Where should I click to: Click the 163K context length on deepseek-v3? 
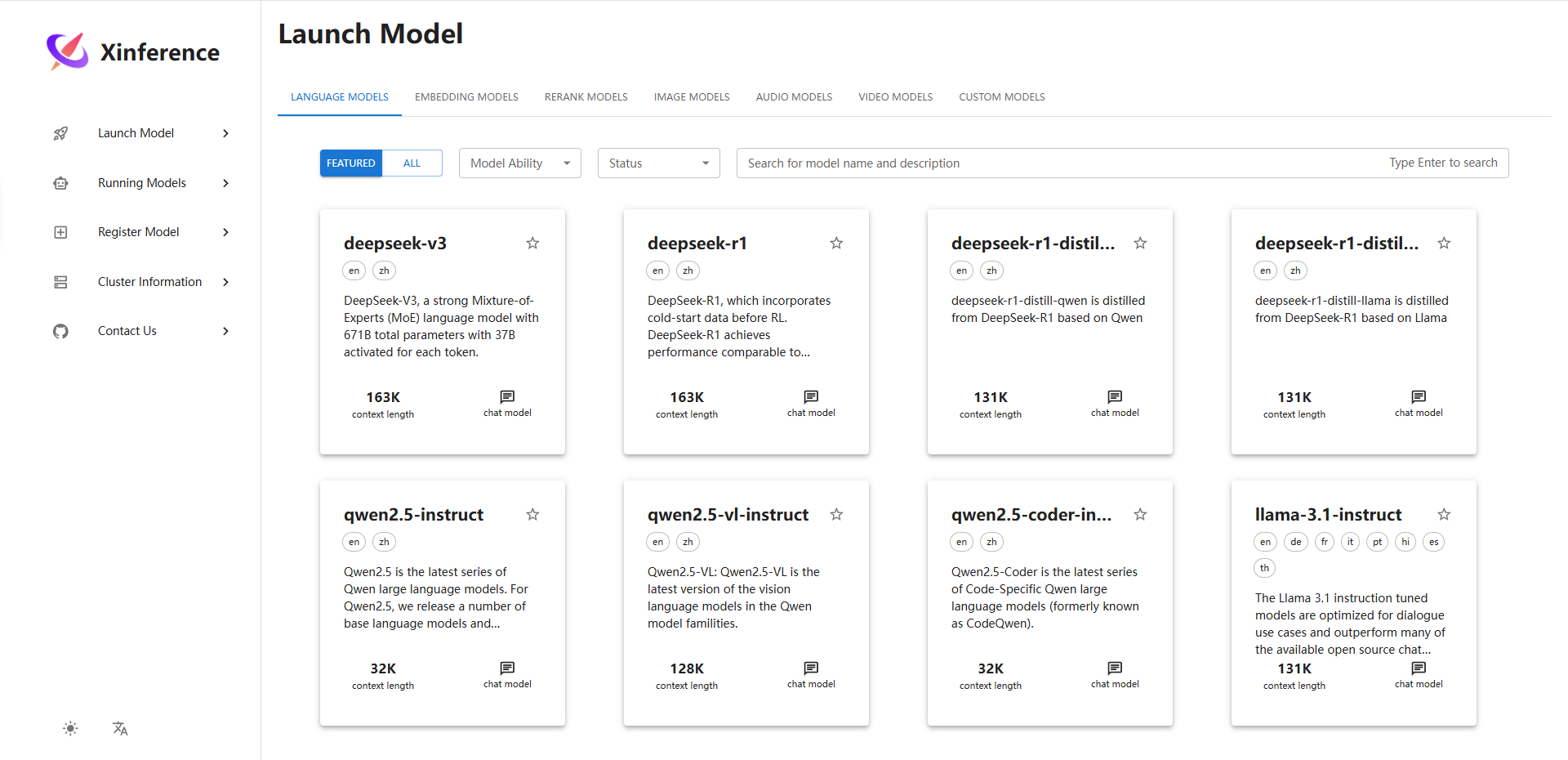point(383,397)
